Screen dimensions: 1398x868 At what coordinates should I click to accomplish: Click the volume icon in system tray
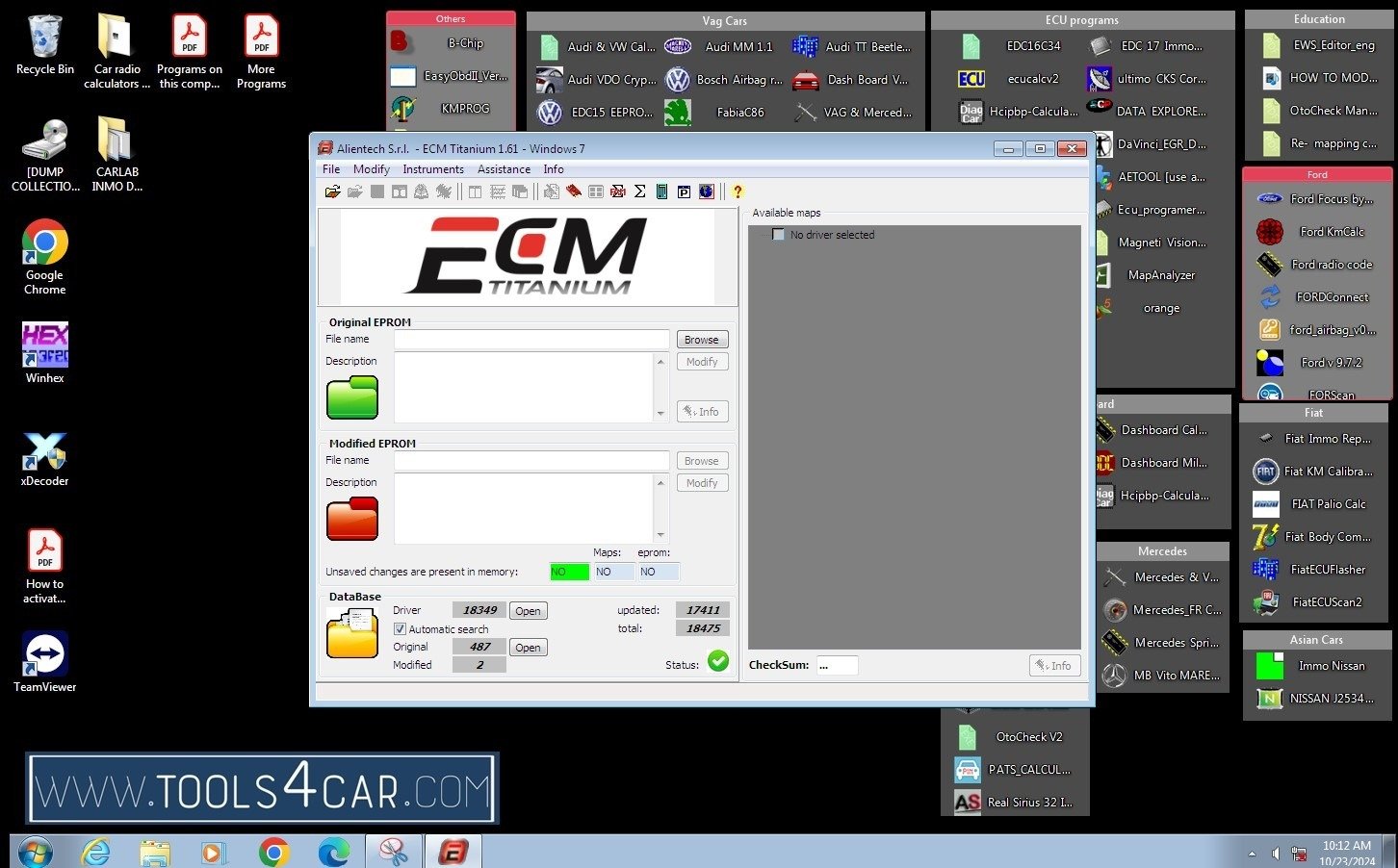pos(1275,854)
